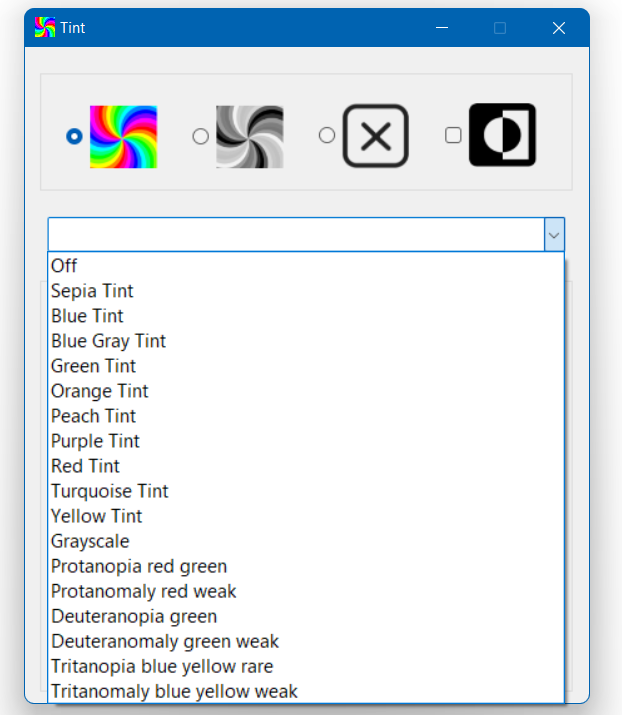Click the rainbow color swirl icon
This screenshot has height=715, width=622.
(x=123, y=136)
